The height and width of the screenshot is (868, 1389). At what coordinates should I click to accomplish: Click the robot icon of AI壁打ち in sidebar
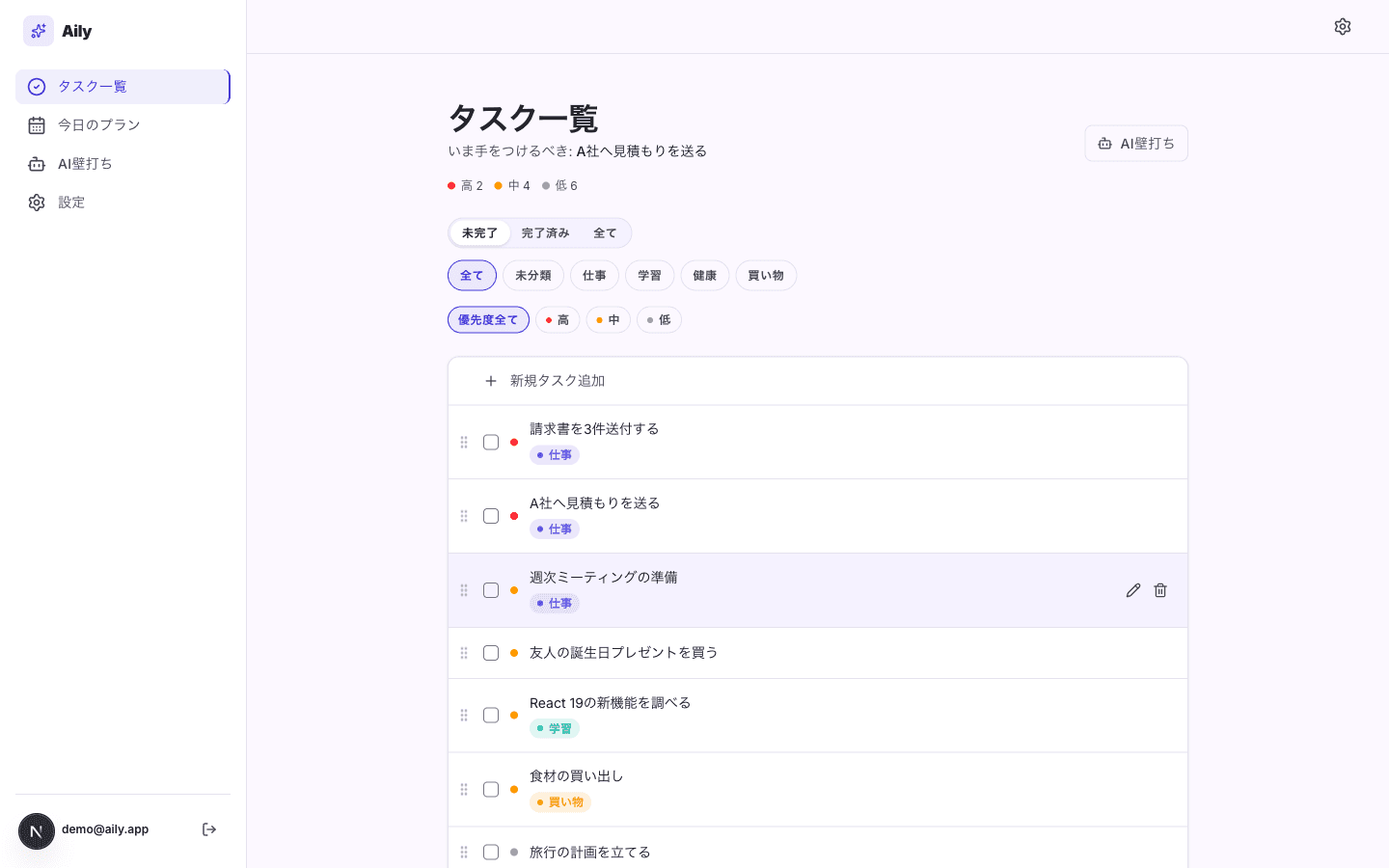[x=37, y=164]
